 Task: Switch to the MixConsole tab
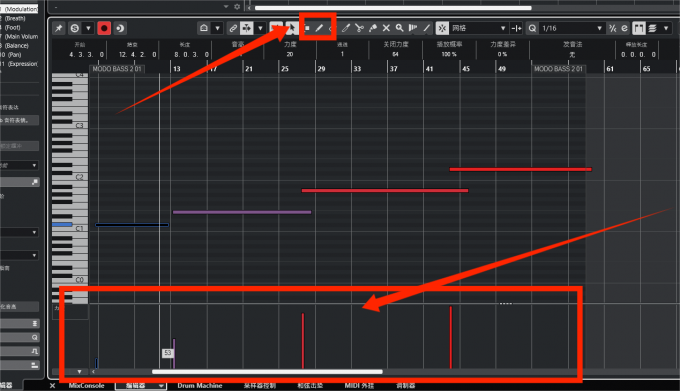86,385
